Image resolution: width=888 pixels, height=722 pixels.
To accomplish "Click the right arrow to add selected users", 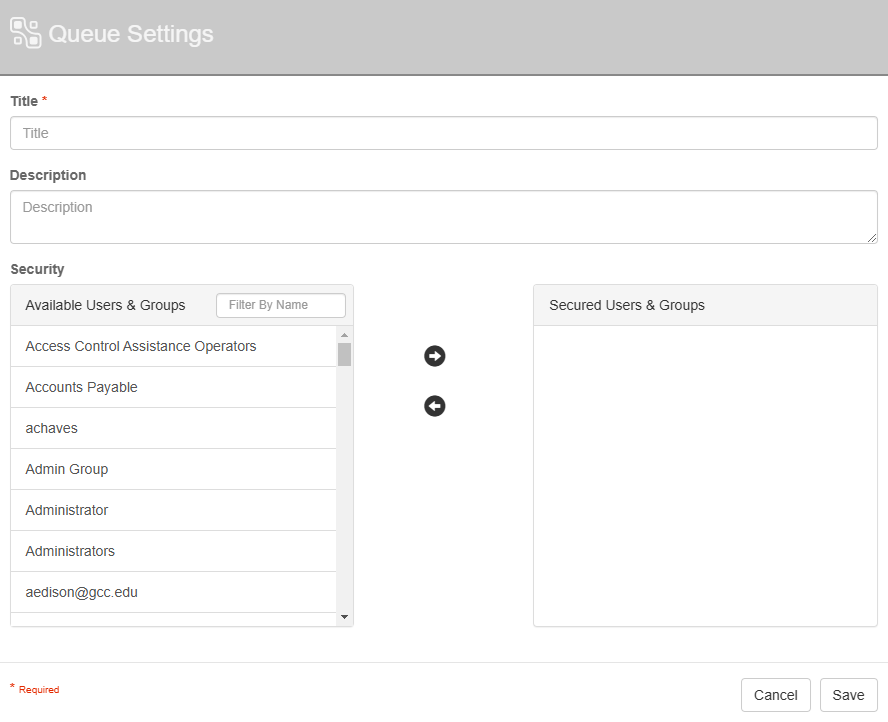I will click(x=434, y=356).
